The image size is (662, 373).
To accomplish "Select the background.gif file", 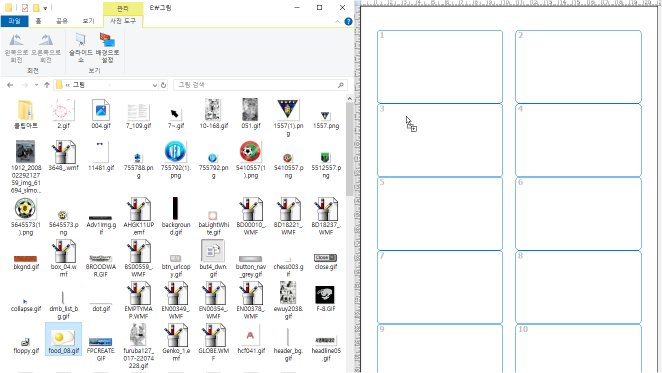I will [176, 217].
